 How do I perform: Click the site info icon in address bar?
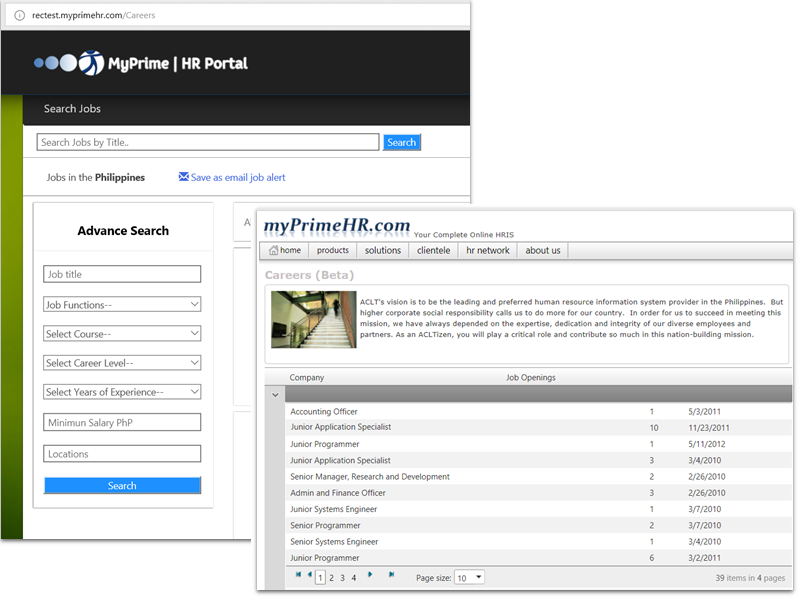[x=19, y=15]
